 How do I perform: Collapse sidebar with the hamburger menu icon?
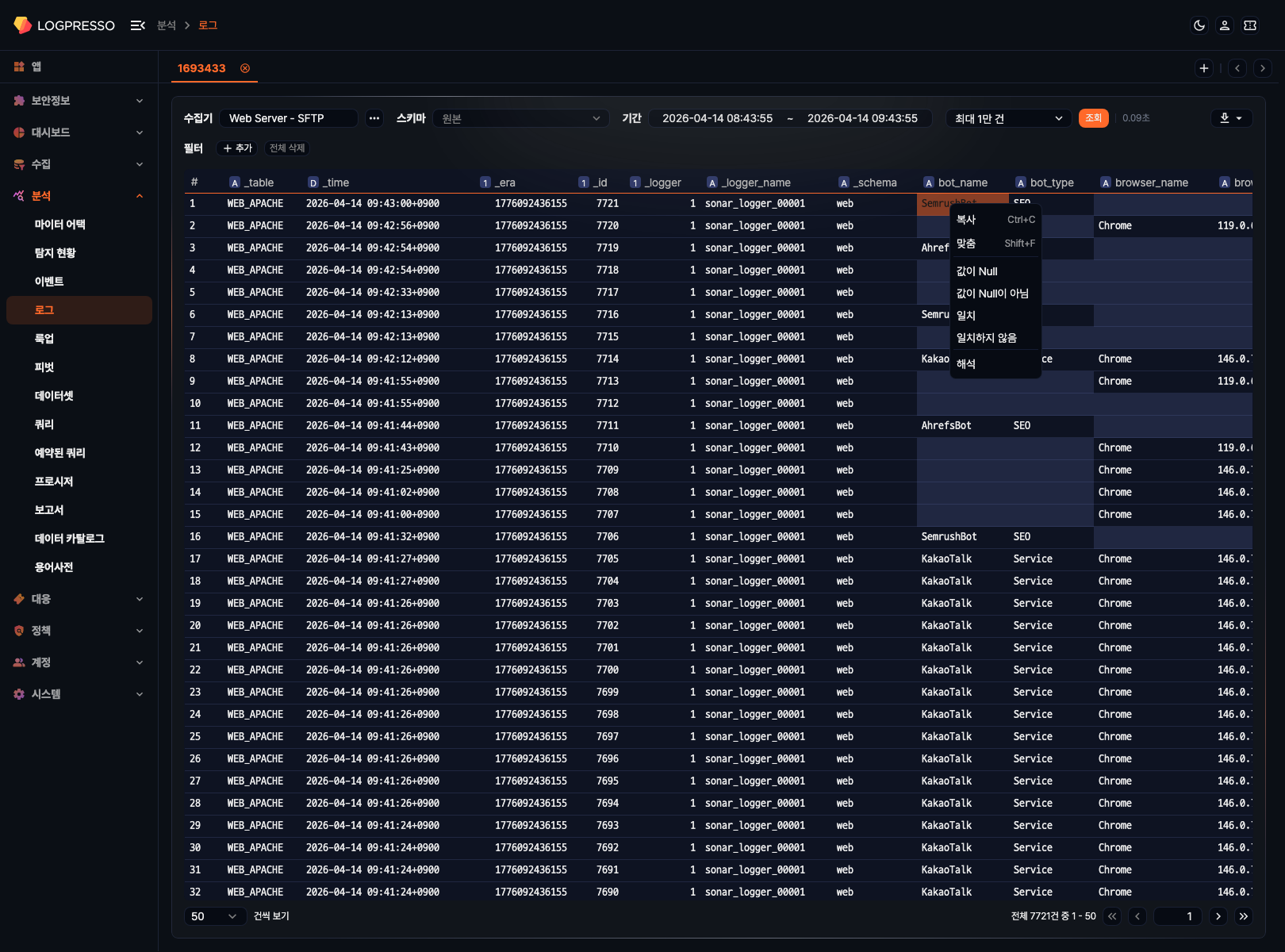coord(137,25)
